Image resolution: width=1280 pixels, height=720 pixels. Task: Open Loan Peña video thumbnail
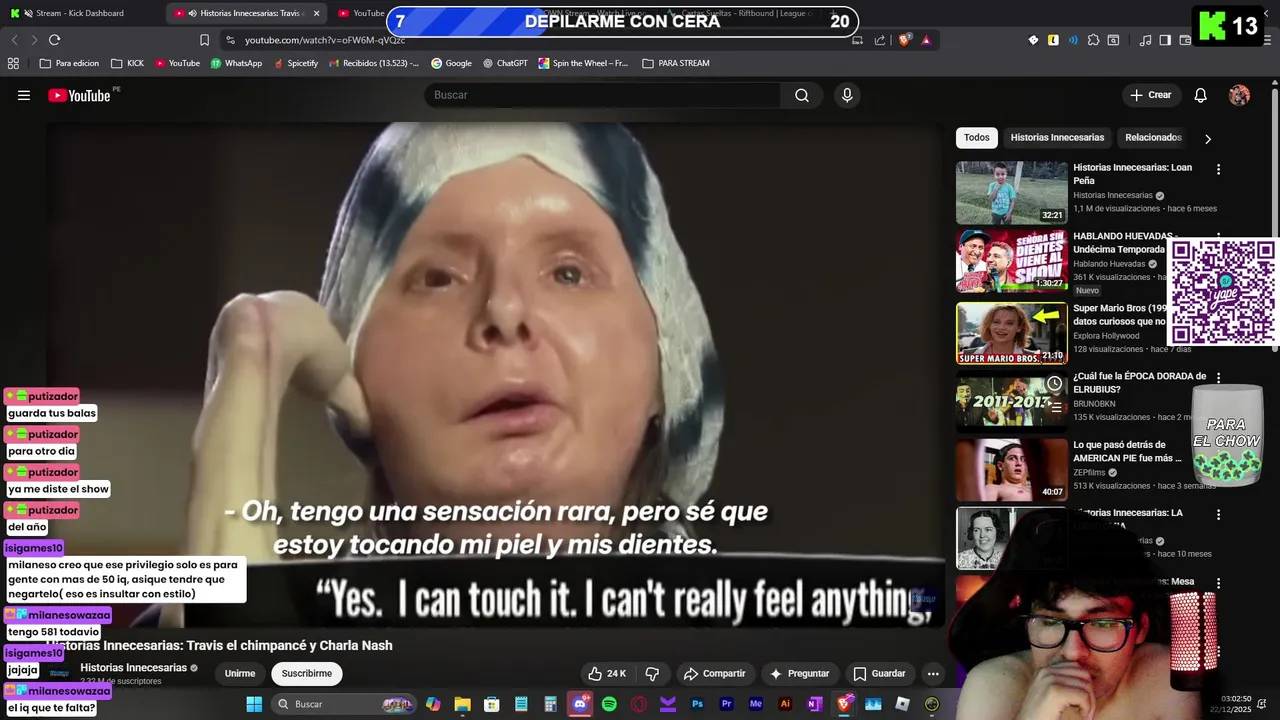tap(1011, 193)
